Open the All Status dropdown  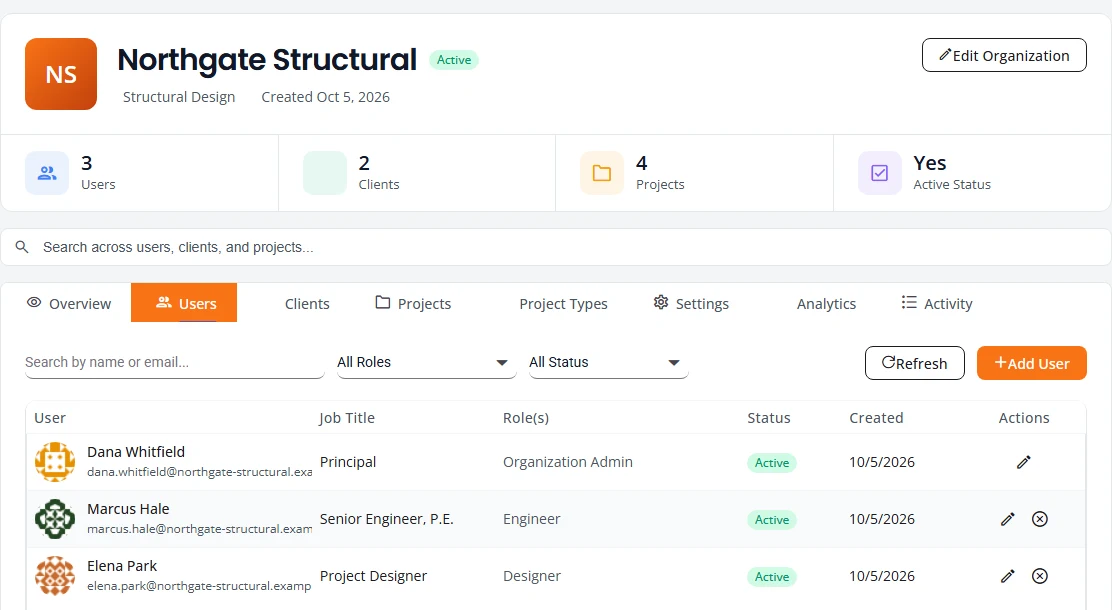point(608,362)
